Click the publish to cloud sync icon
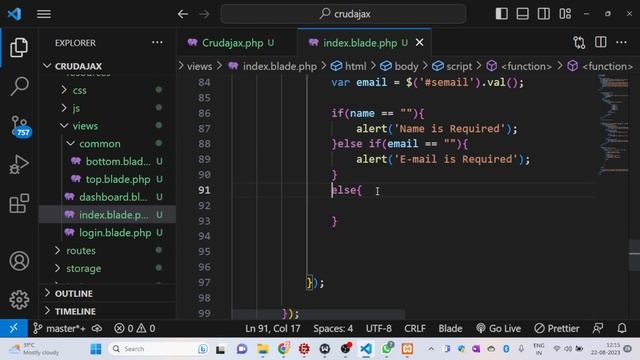Screen dimensions: 640x360 (x=97, y=329)
